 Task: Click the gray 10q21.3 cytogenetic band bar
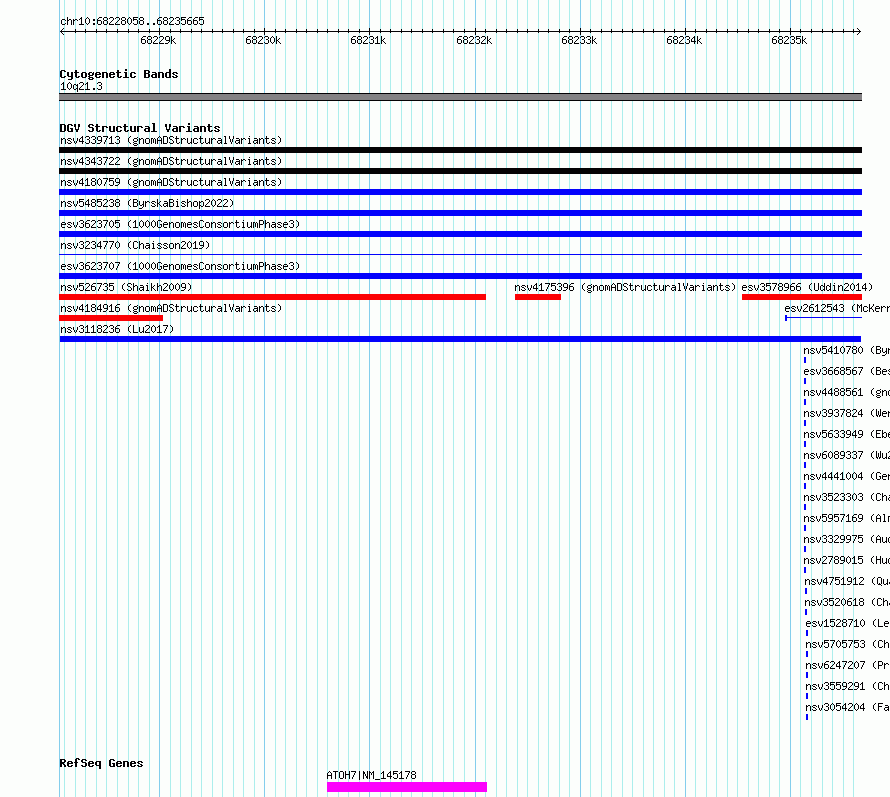tap(460, 97)
